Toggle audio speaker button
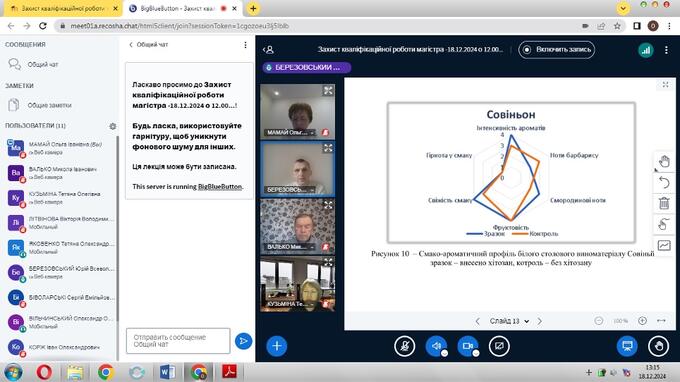 pyautogui.click(x=436, y=346)
